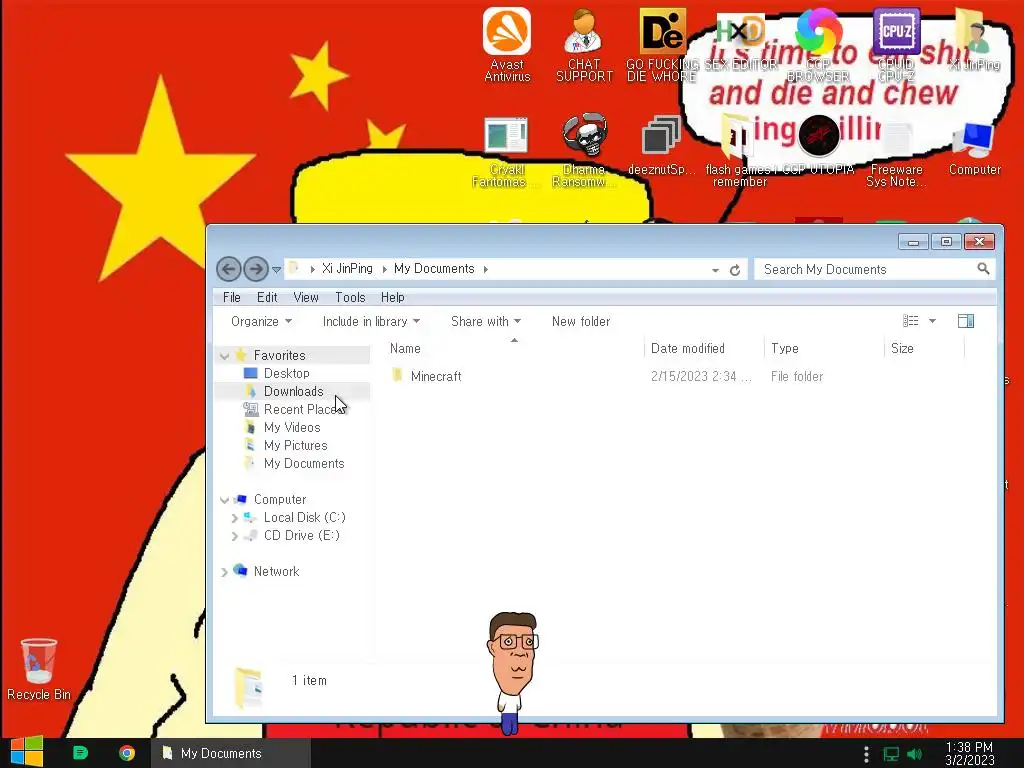Open the recent locations dropdown arrow
Viewport: 1024px width, 768px height.
coord(277,270)
